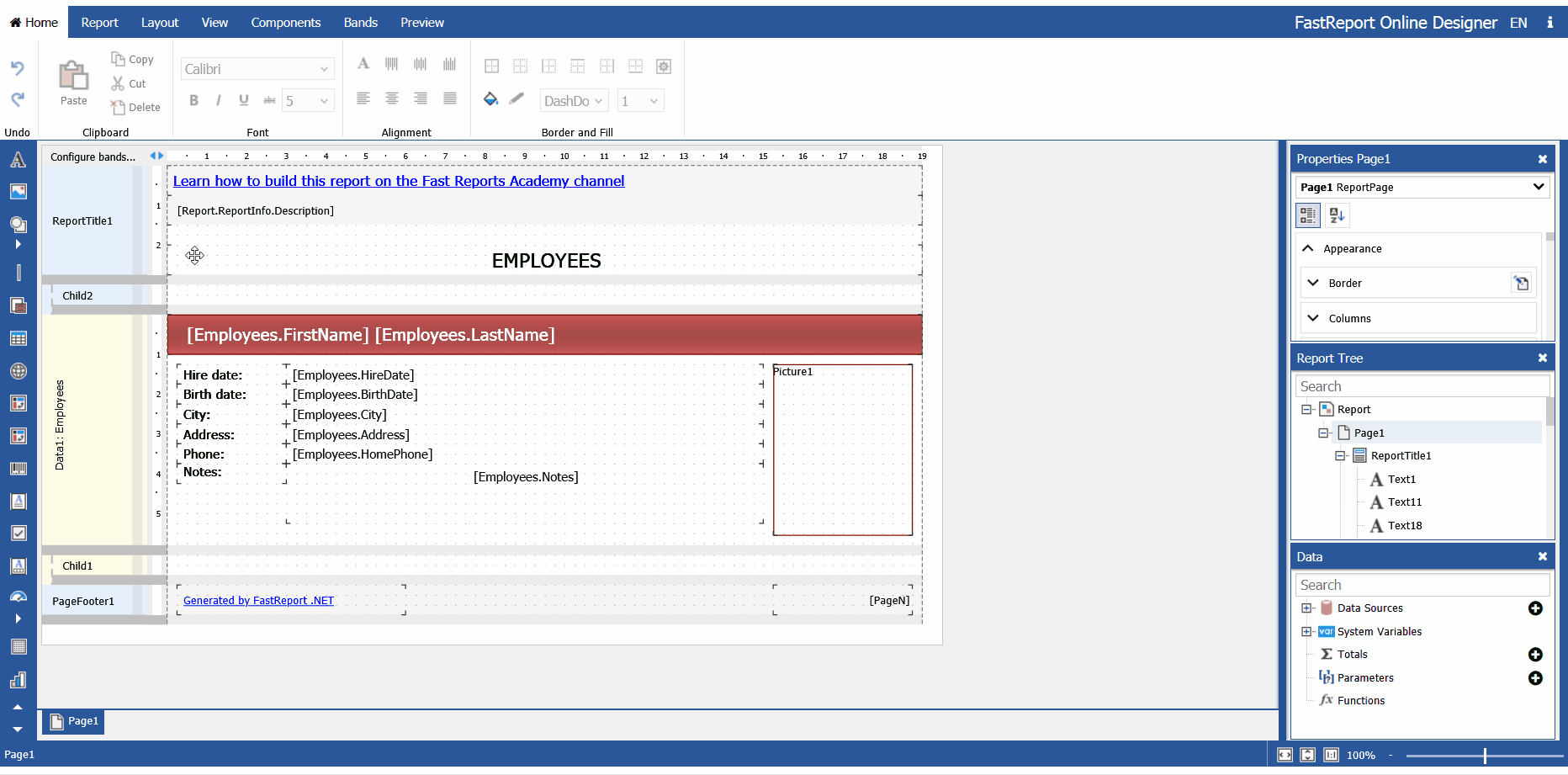The height and width of the screenshot is (775, 1568).
Task: Sort properties alphabetically
Action: coord(1337,215)
